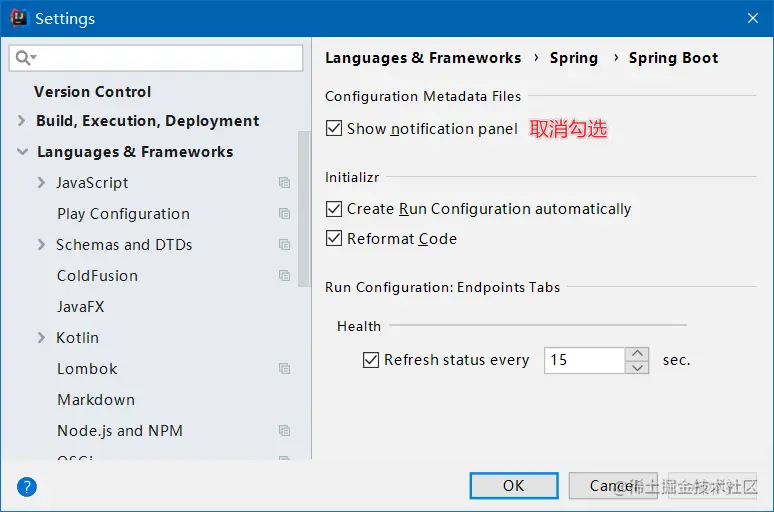Click the Cancel button
774x512 pixels.
(x=613, y=486)
